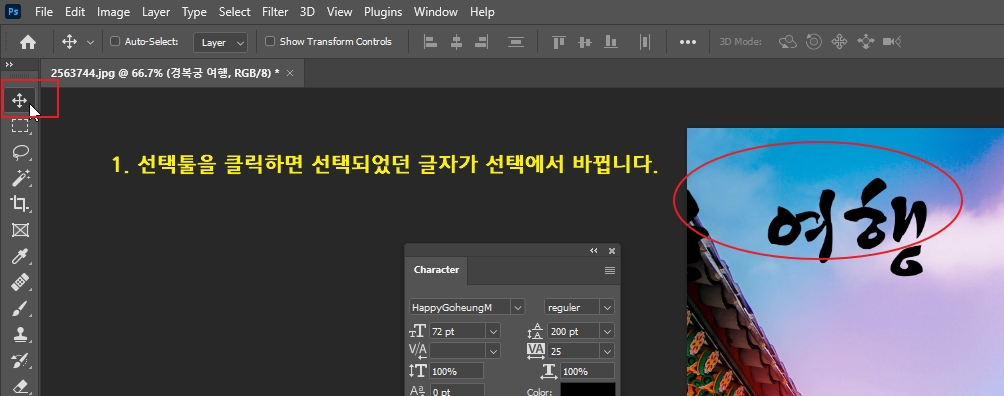Open the Plugins menu
The height and width of the screenshot is (396, 1004).
[383, 12]
